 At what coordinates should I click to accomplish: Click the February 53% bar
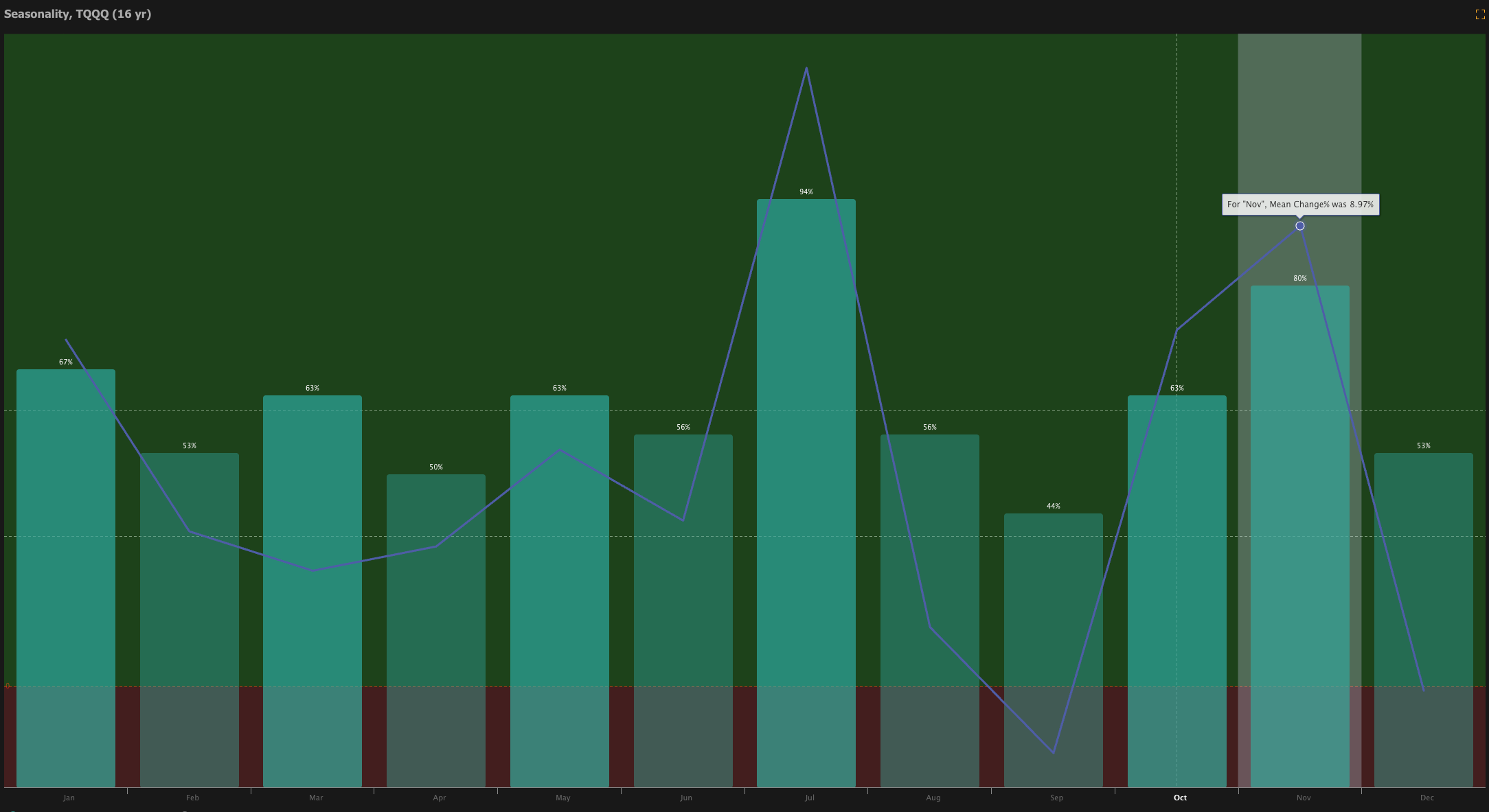(x=190, y=604)
